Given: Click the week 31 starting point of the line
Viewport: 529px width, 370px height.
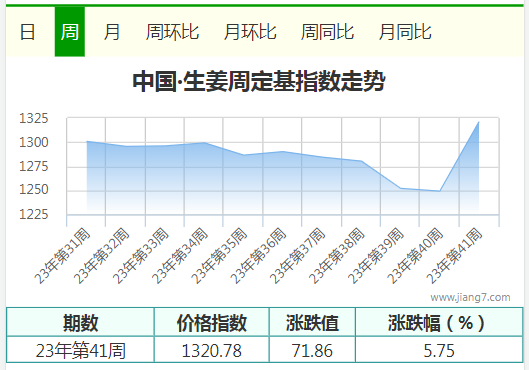Looking at the screenshot, I should coord(87,141).
